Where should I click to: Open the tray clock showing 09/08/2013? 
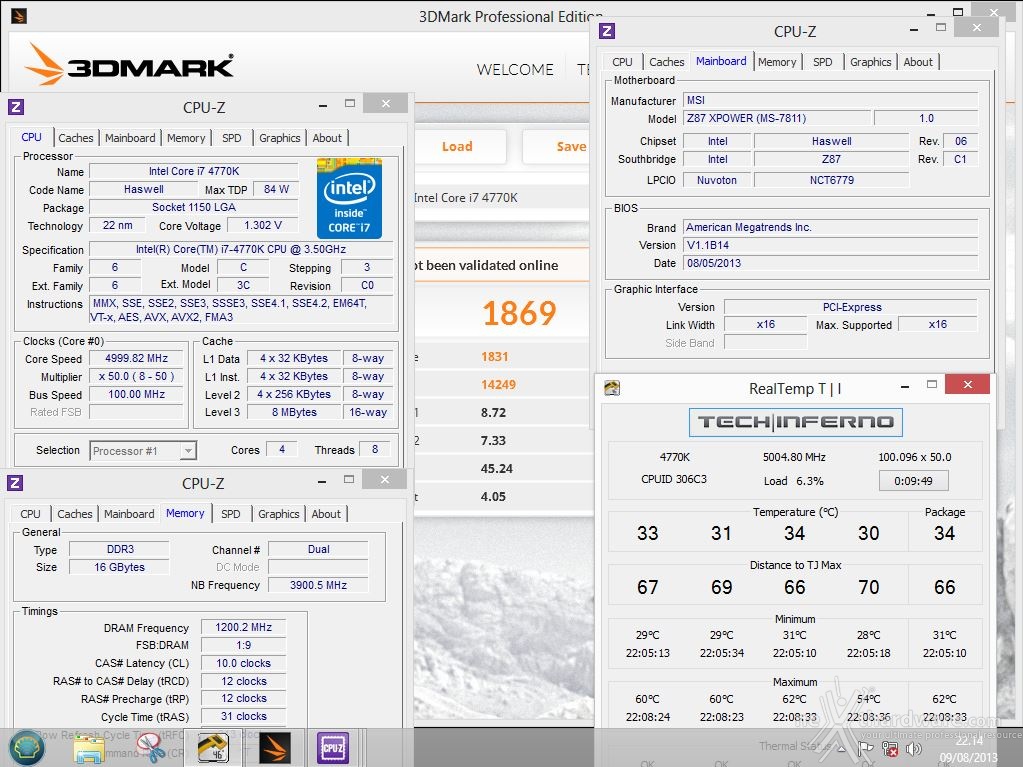[x=968, y=749]
